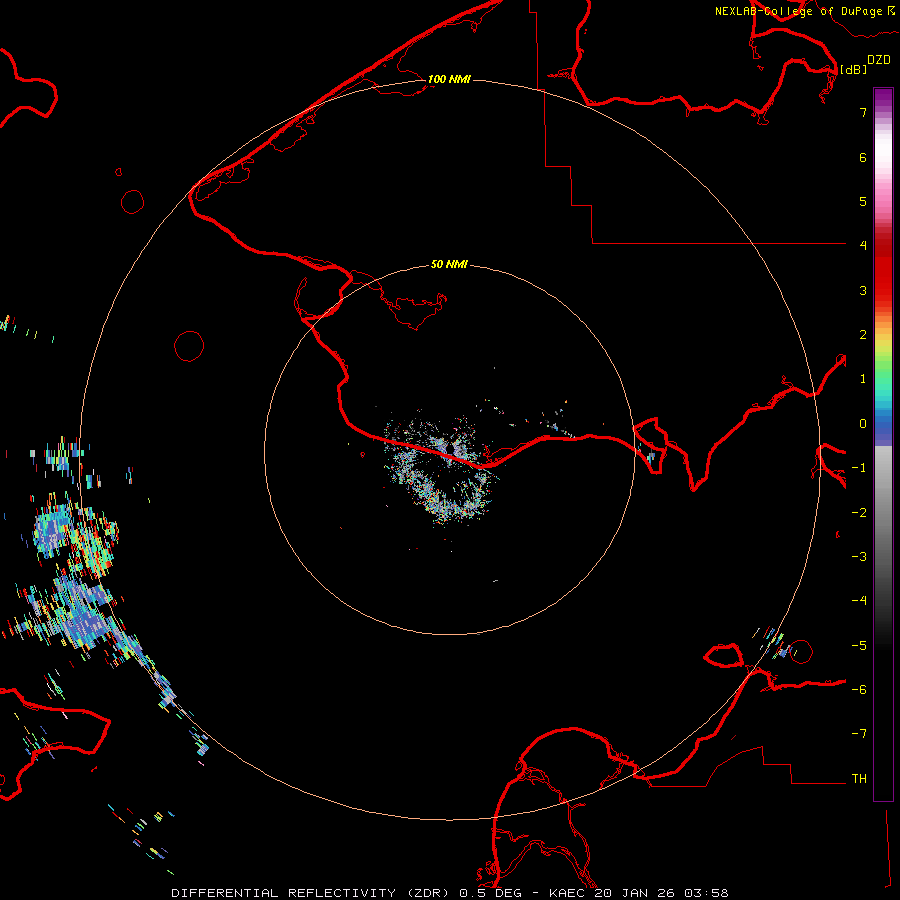Click the KAEC 20 JAN 26 03:58 timestamp
The width and height of the screenshot is (900, 900).
pyautogui.click(x=639, y=893)
